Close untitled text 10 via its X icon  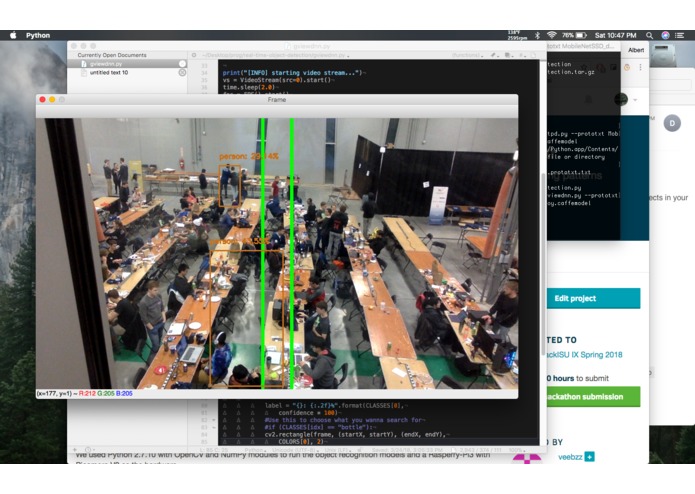coord(182,72)
